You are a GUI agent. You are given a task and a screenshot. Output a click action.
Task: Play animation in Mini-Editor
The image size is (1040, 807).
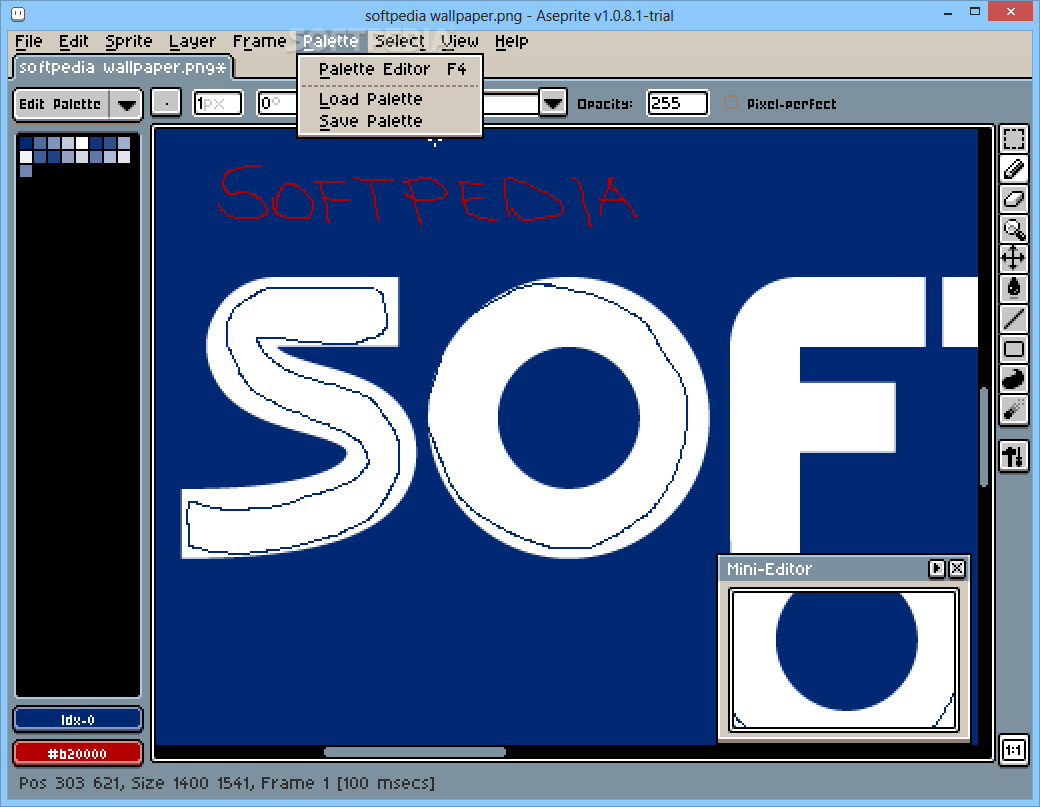point(937,568)
